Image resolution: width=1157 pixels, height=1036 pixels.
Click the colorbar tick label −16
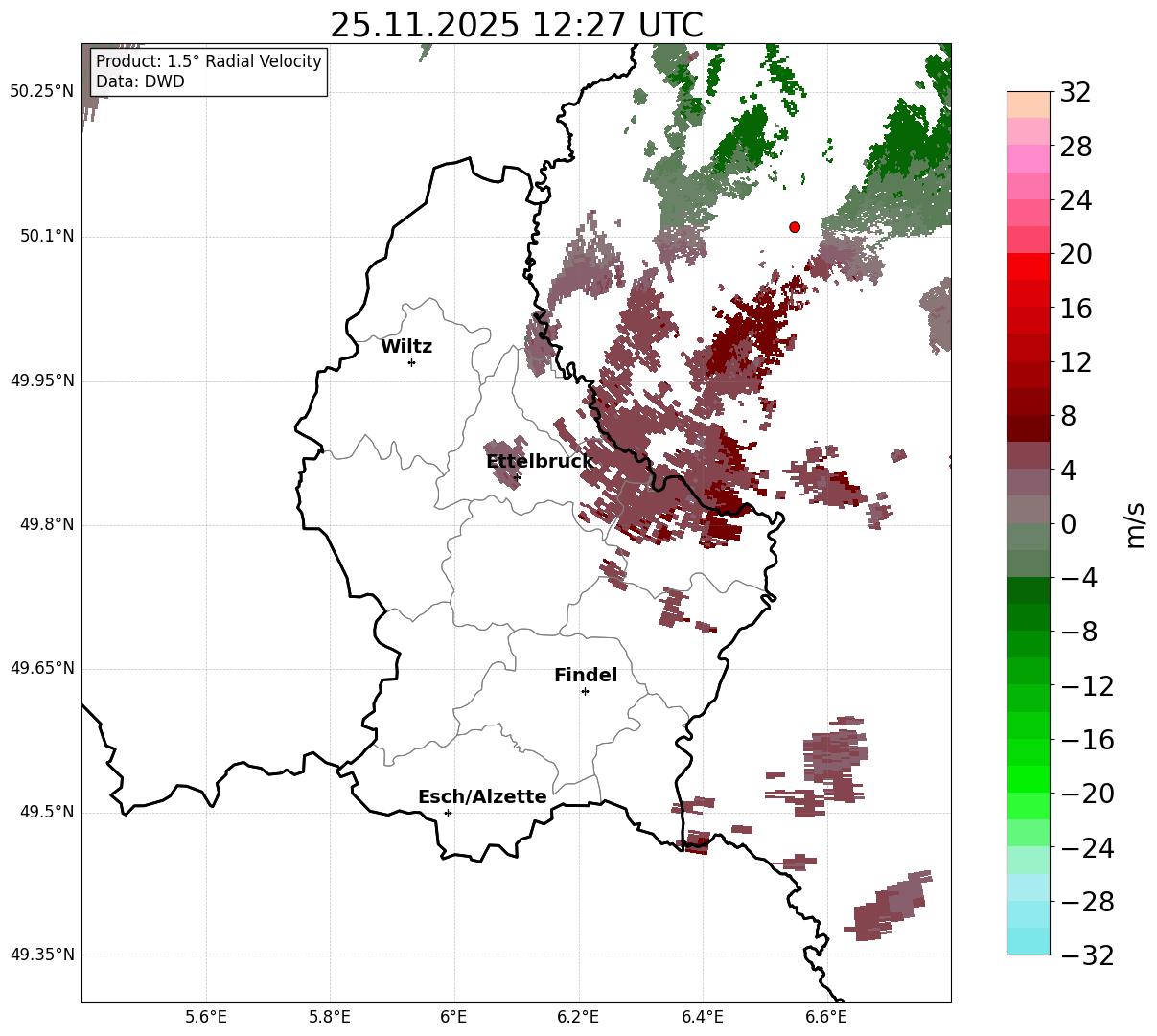(1087, 740)
